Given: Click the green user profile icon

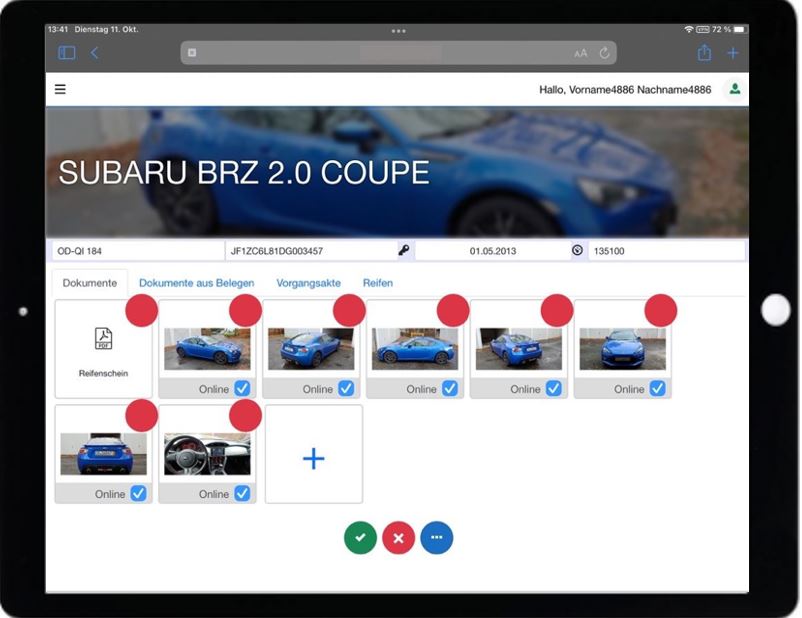Looking at the screenshot, I should coord(735,89).
